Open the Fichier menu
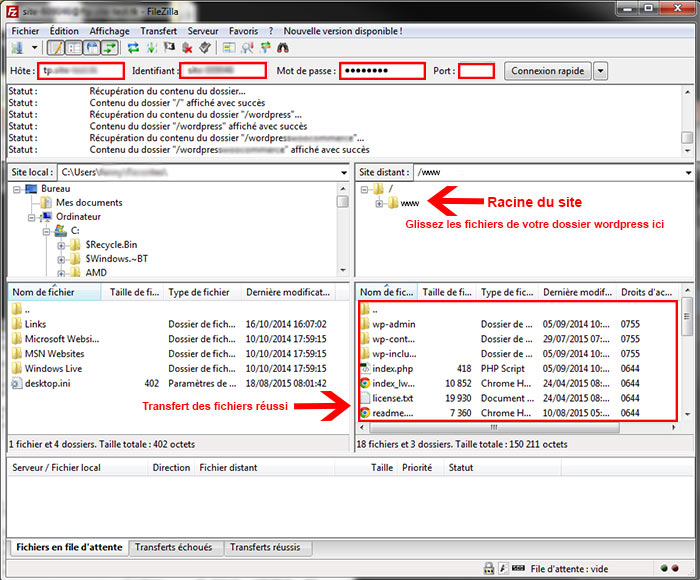This screenshot has width=700, height=580. point(25,31)
